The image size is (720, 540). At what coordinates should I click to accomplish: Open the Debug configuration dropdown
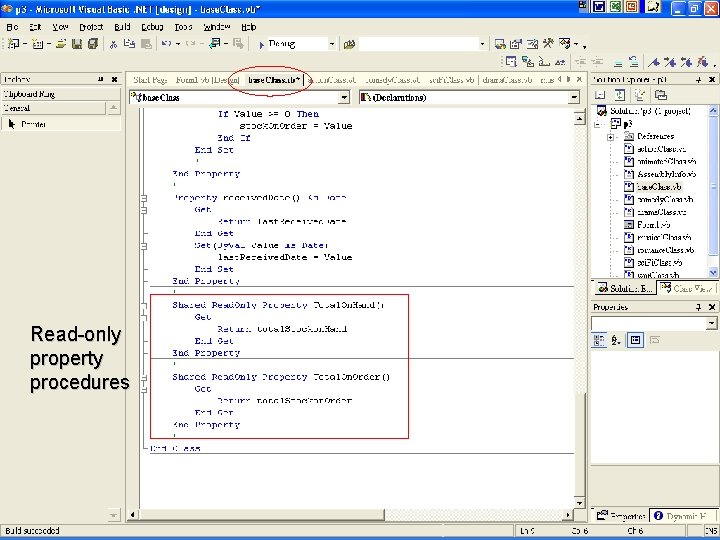[333, 44]
